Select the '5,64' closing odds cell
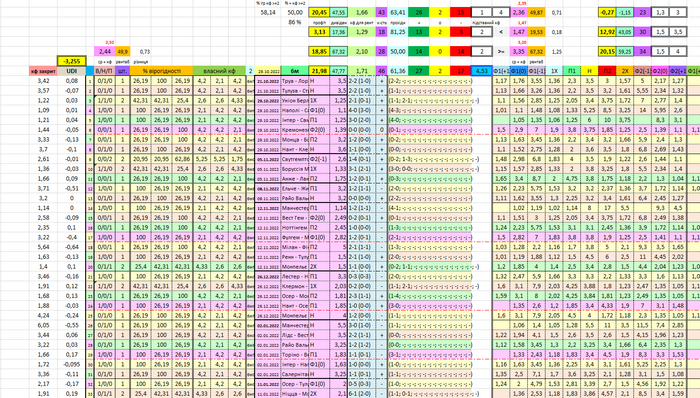 (43, 247)
